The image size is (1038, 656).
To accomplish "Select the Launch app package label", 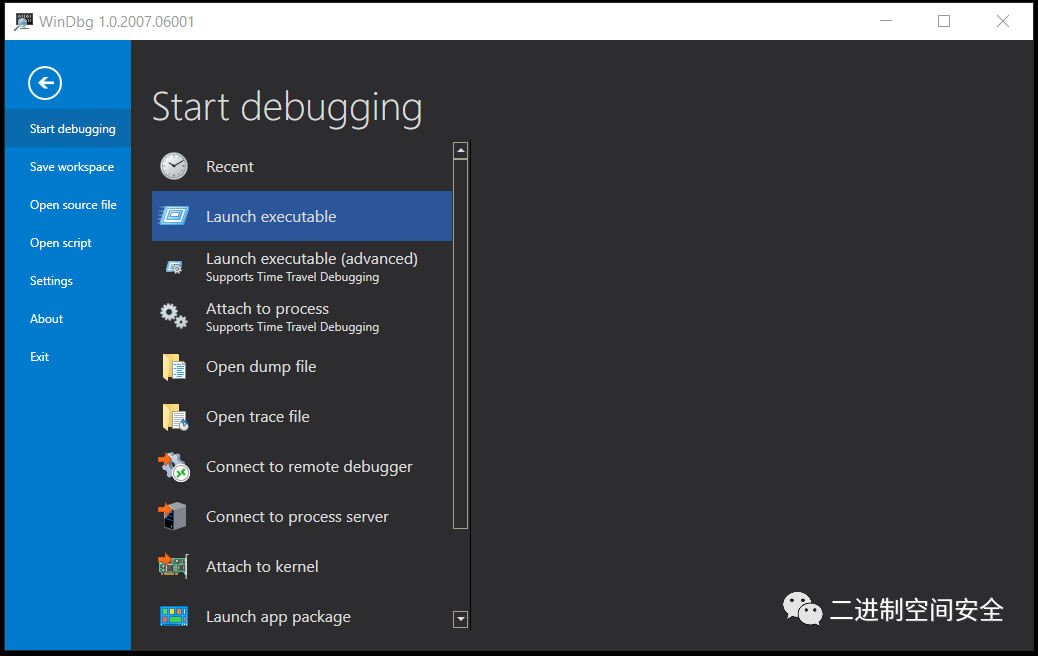I will click(x=278, y=617).
